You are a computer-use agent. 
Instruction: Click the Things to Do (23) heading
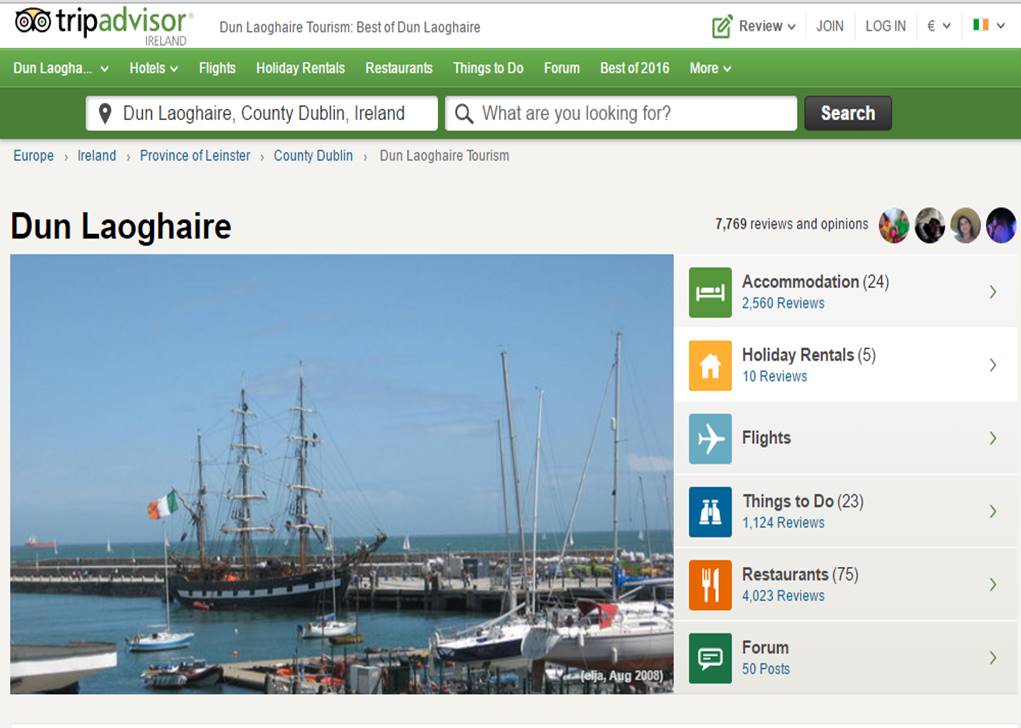click(803, 501)
